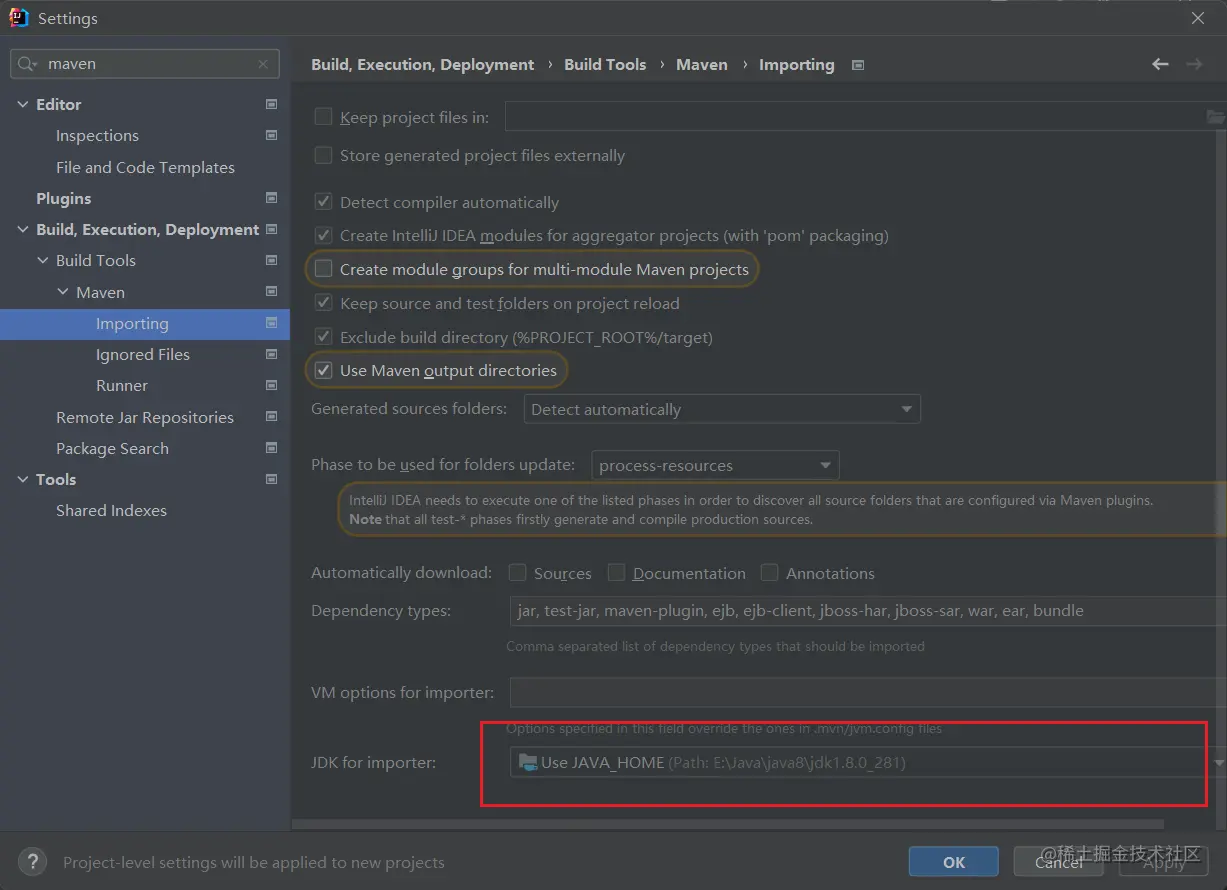
Task: Select Ignored Files under Maven
Action: [142, 354]
